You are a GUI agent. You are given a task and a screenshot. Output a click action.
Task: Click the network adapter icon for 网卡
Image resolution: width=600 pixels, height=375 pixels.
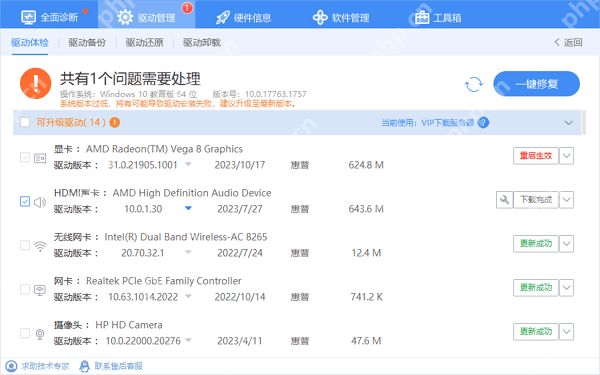[x=40, y=290]
